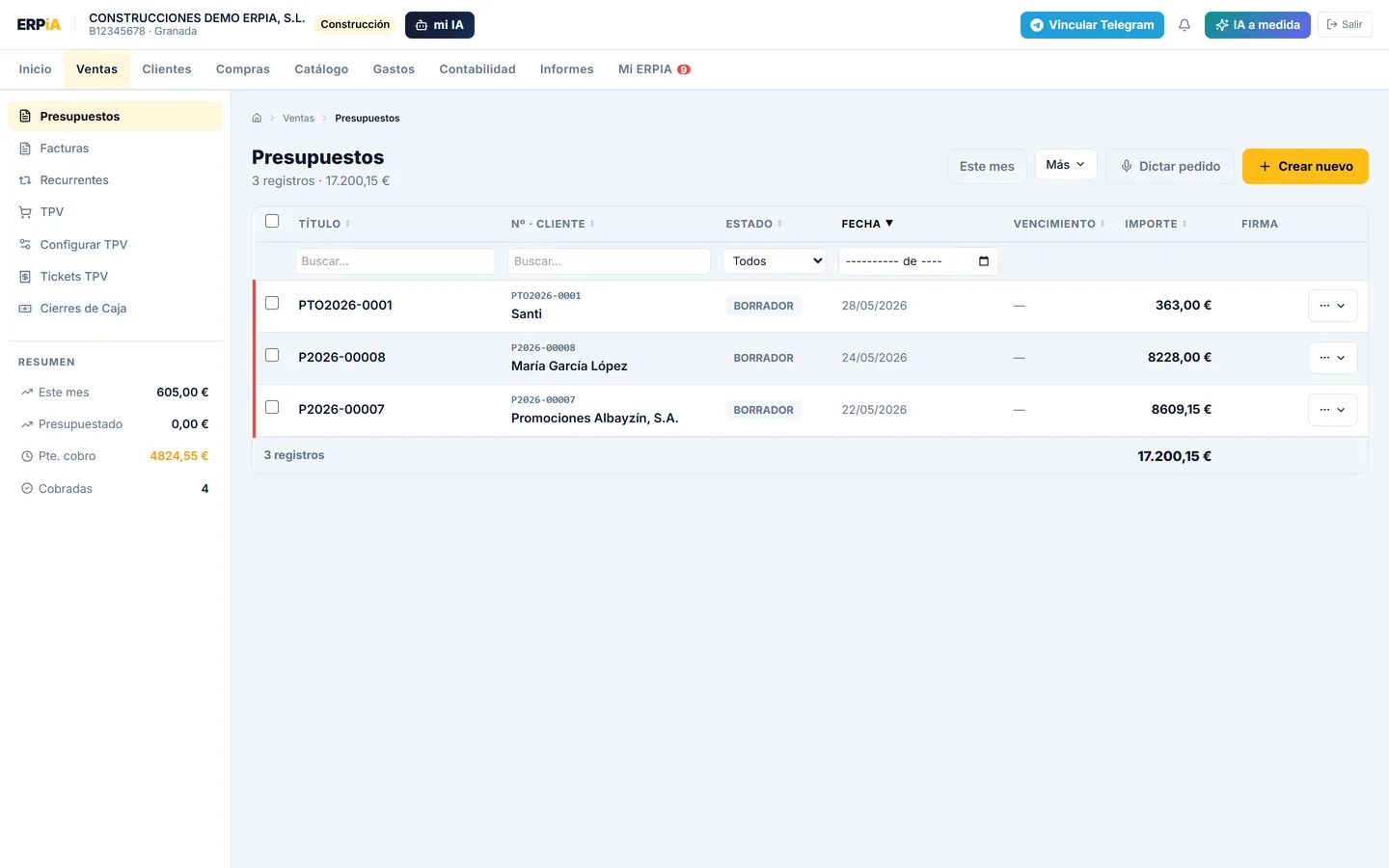Open actions menu for P2026-00007 row
This screenshot has height=868, width=1389.
coord(1333,410)
